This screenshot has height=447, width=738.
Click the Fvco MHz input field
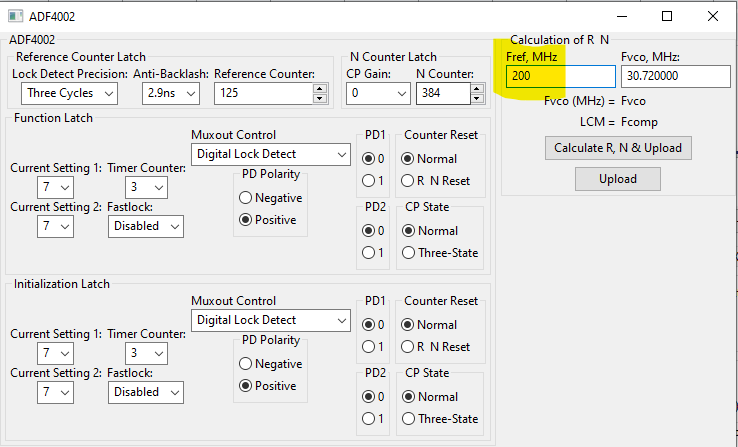675,76
